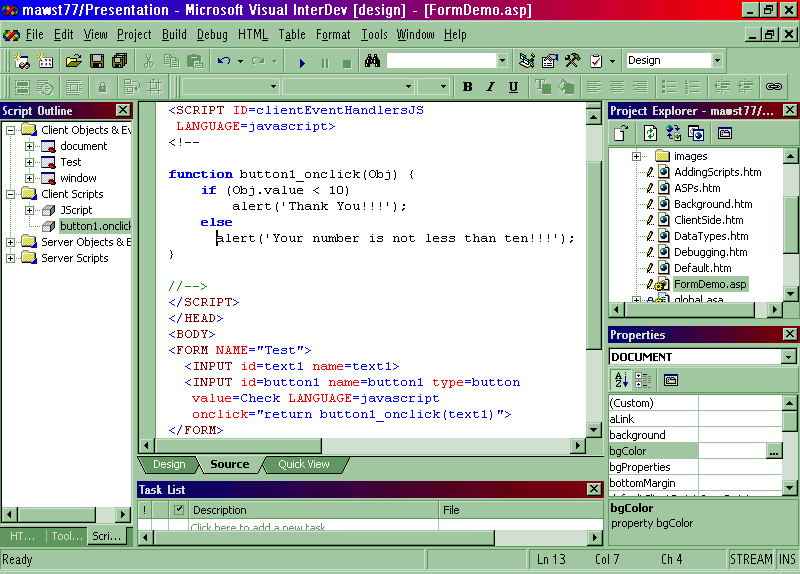
Task: Open the Debug menu
Action: coord(212,34)
